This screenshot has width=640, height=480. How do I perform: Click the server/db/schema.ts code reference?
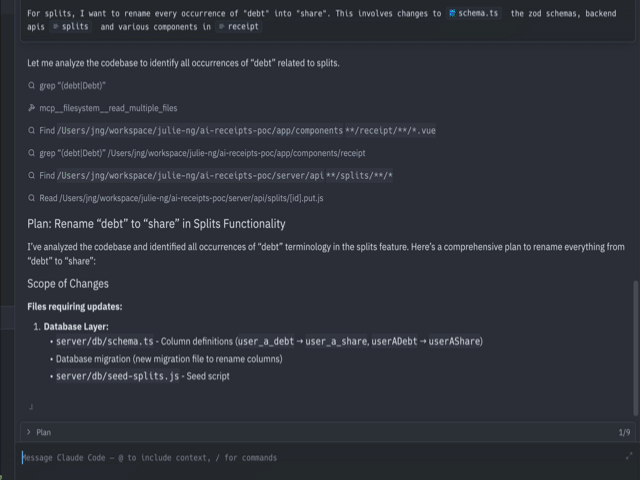(104, 341)
